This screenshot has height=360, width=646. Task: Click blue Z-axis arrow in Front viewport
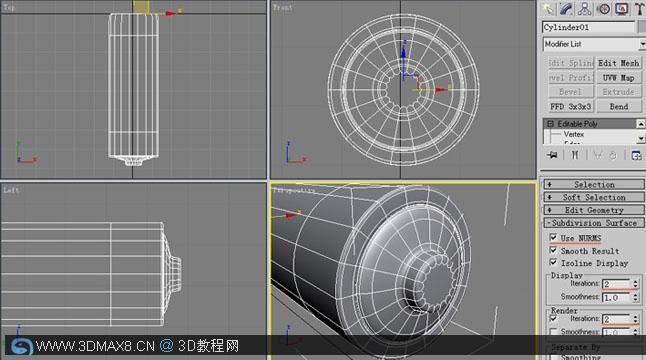coord(404,52)
